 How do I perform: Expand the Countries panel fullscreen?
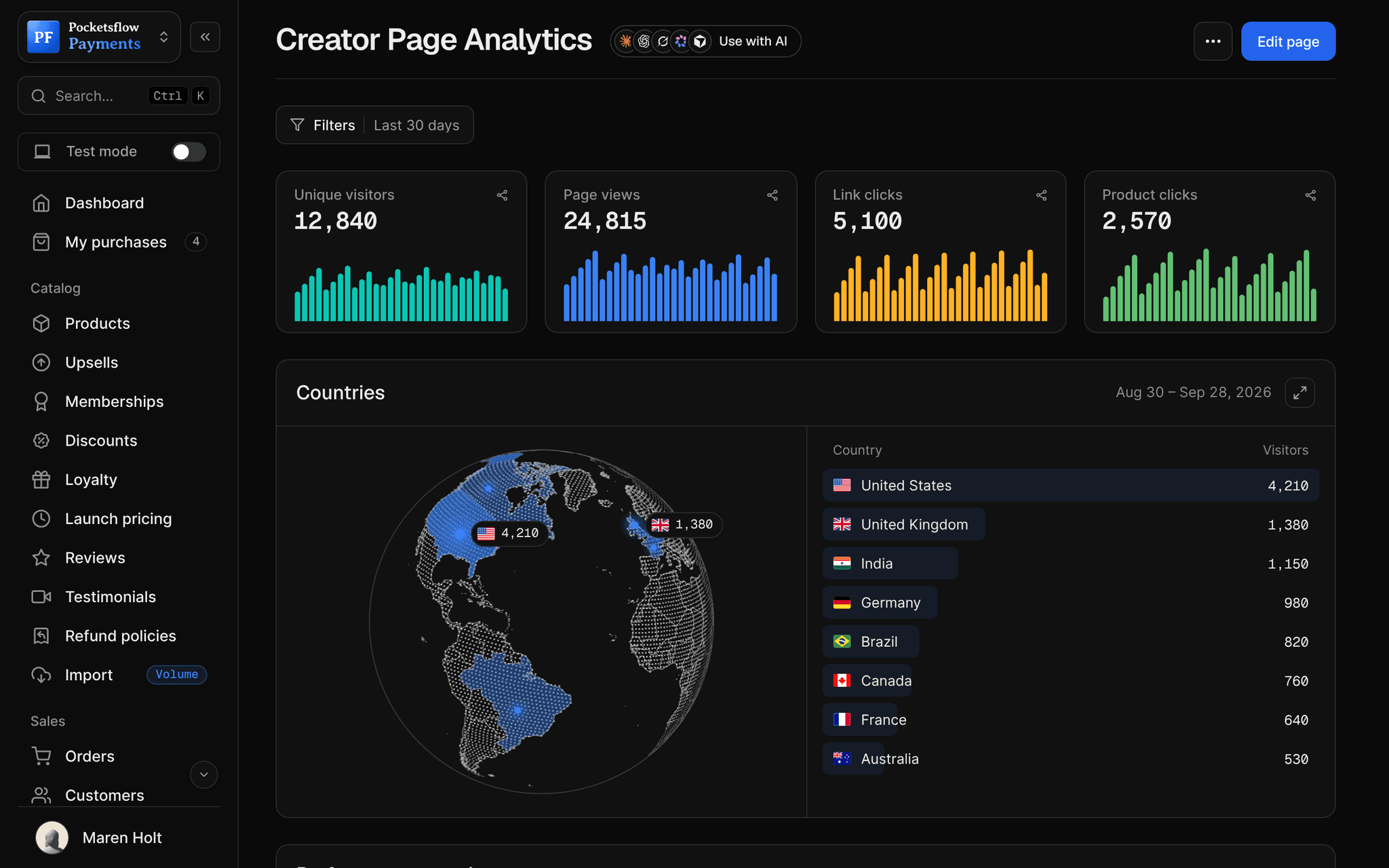(1299, 393)
